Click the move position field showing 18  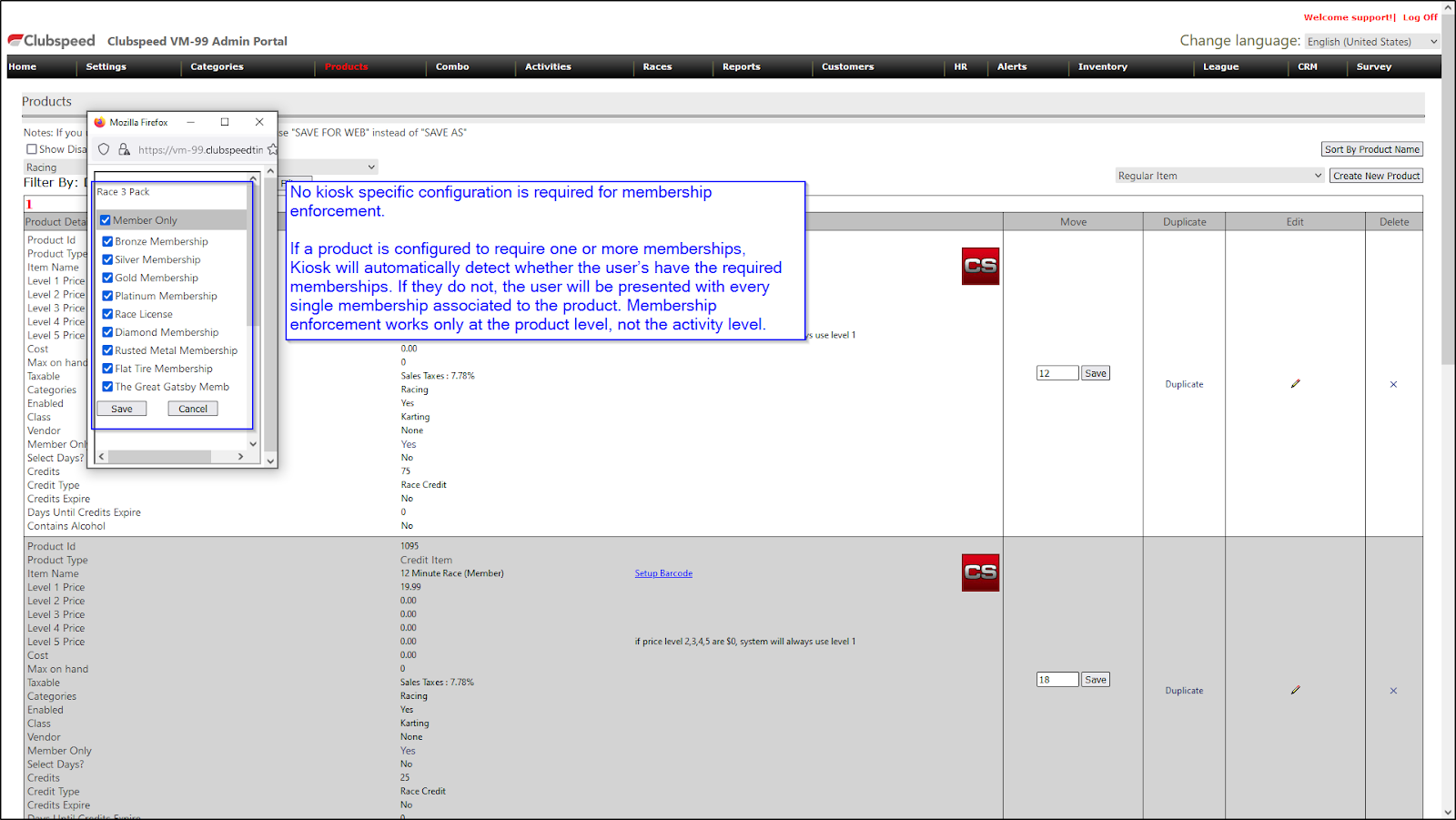pos(1057,680)
